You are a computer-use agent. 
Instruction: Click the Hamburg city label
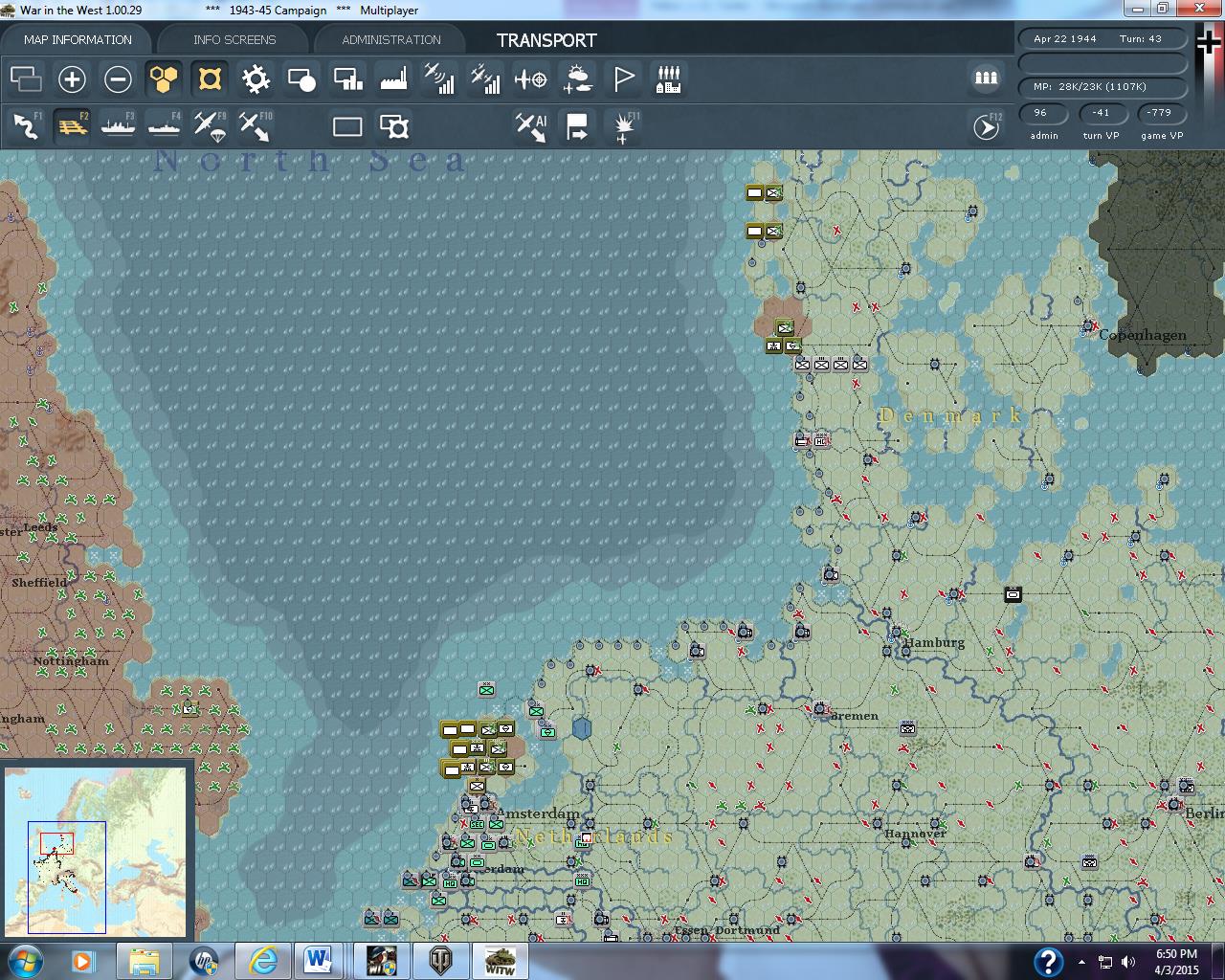(x=935, y=642)
